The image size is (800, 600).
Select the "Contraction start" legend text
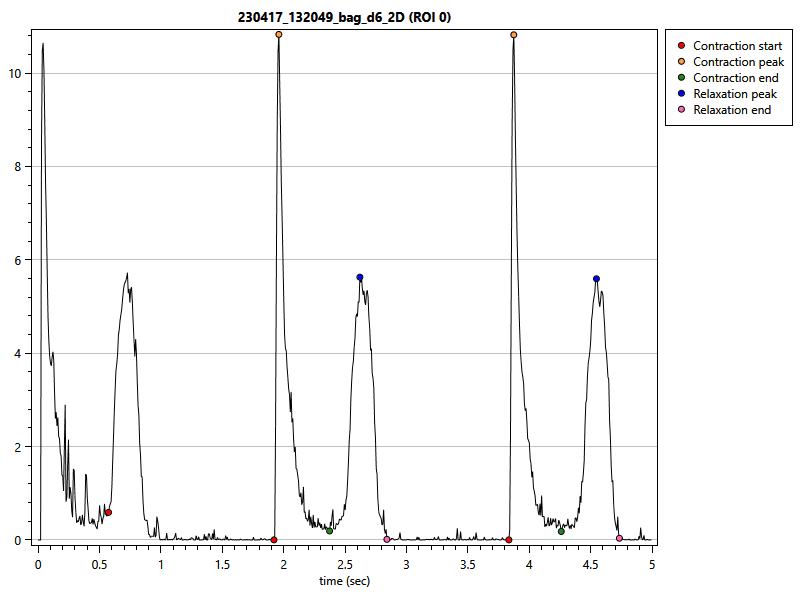(737, 46)
